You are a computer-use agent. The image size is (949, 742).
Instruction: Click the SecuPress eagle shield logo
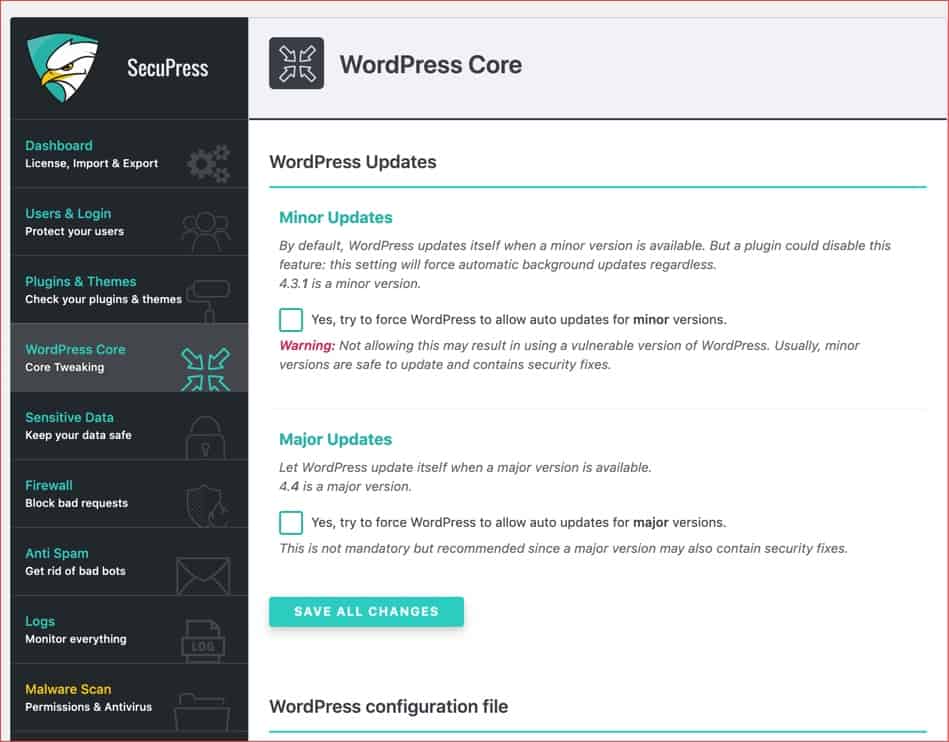tap(62, 68)
